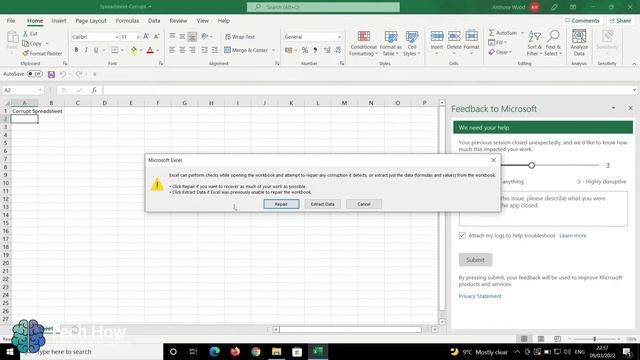Open the Format cells menu
The image size is (640, 360).
pos(471,43)
